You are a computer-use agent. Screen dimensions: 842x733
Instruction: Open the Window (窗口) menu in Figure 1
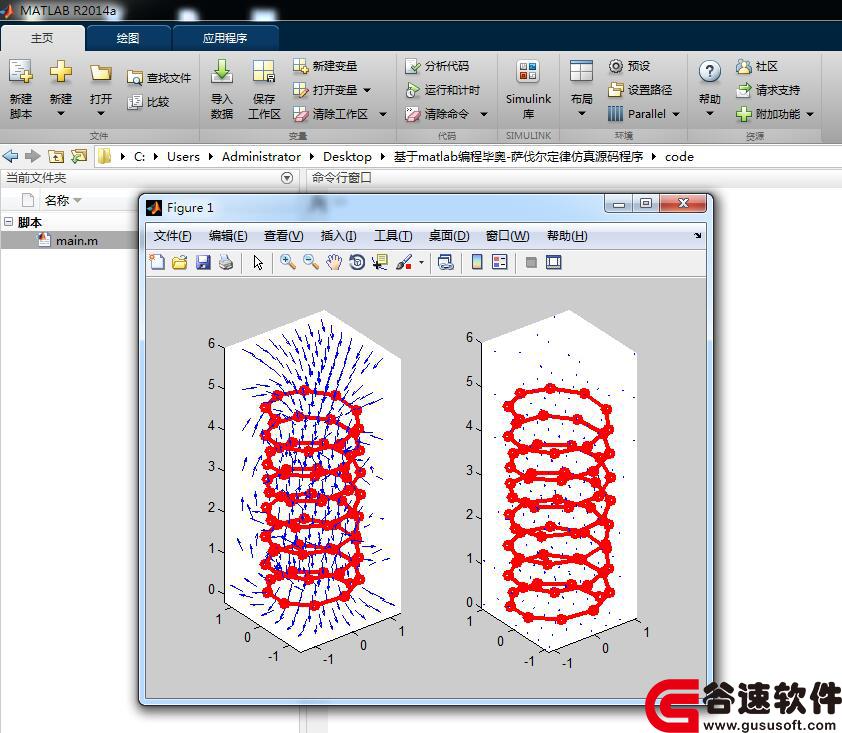tap(507, 236)
